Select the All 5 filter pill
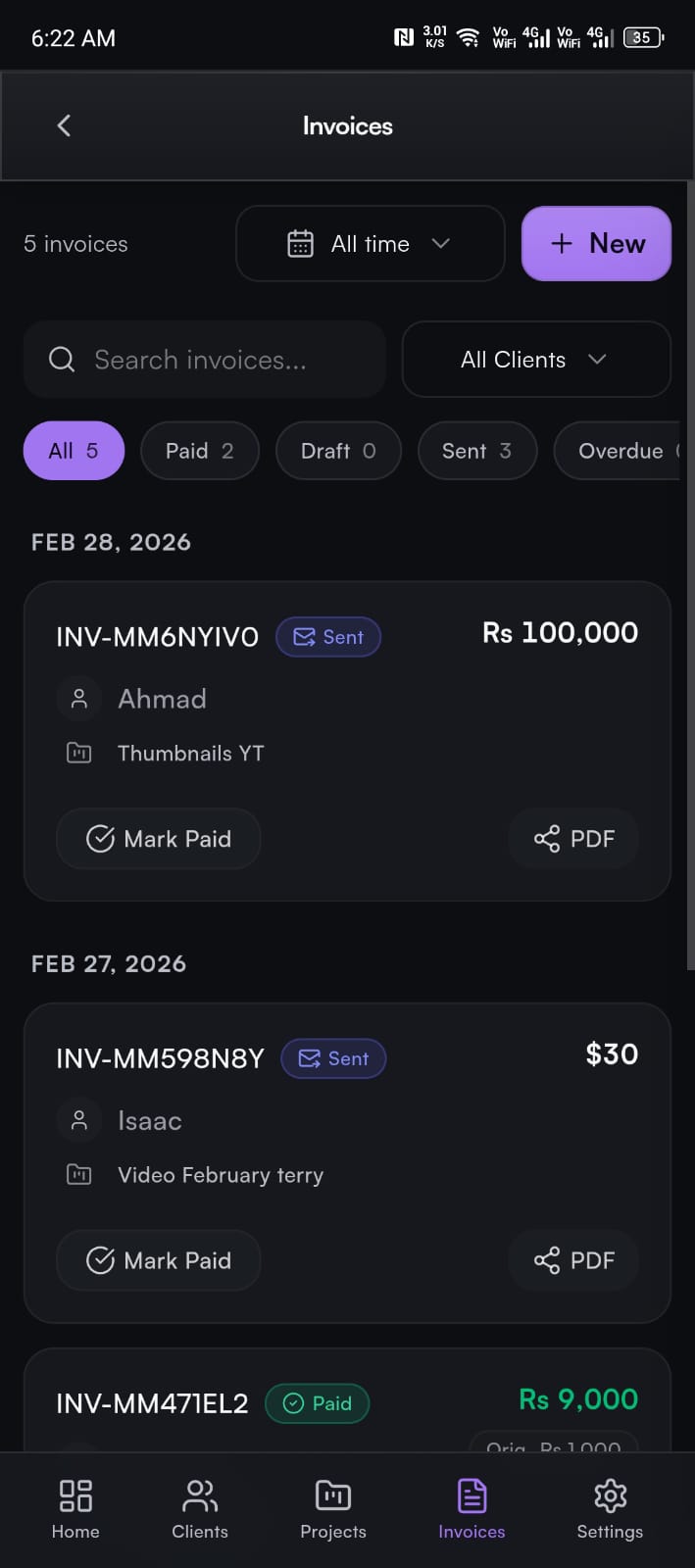This screenshot has width=695, height=1568. click(74, 451)
